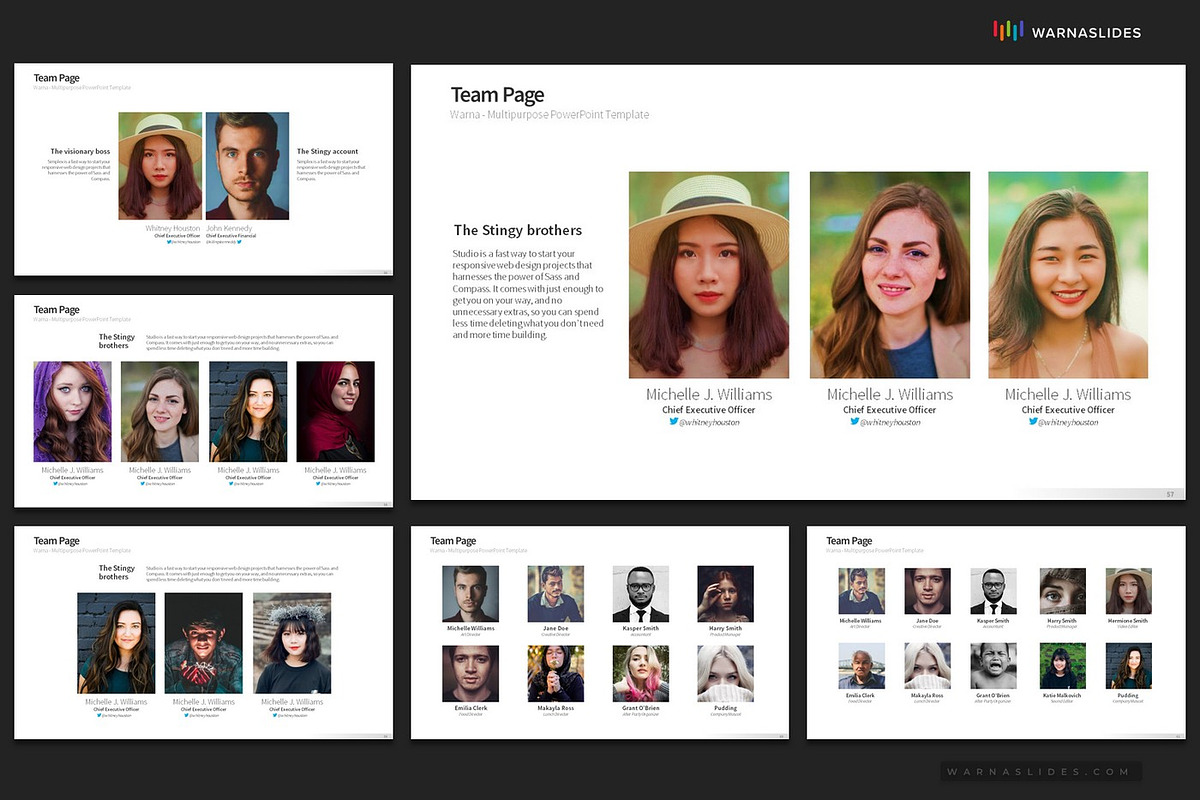Select Harry Smith's photo in eight-person slide

[x=726, y=594]
